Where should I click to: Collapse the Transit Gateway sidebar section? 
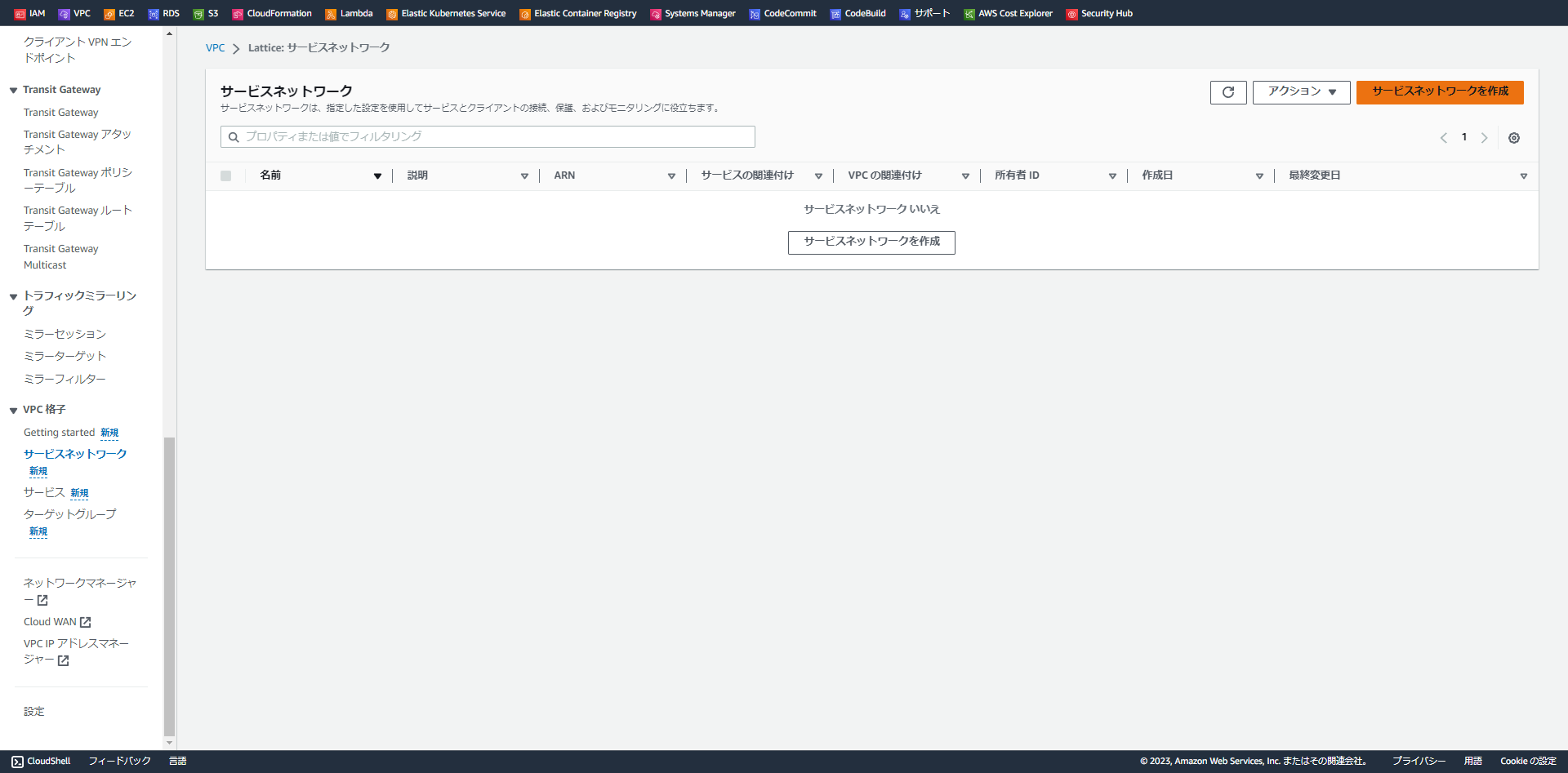pos(13,91)
